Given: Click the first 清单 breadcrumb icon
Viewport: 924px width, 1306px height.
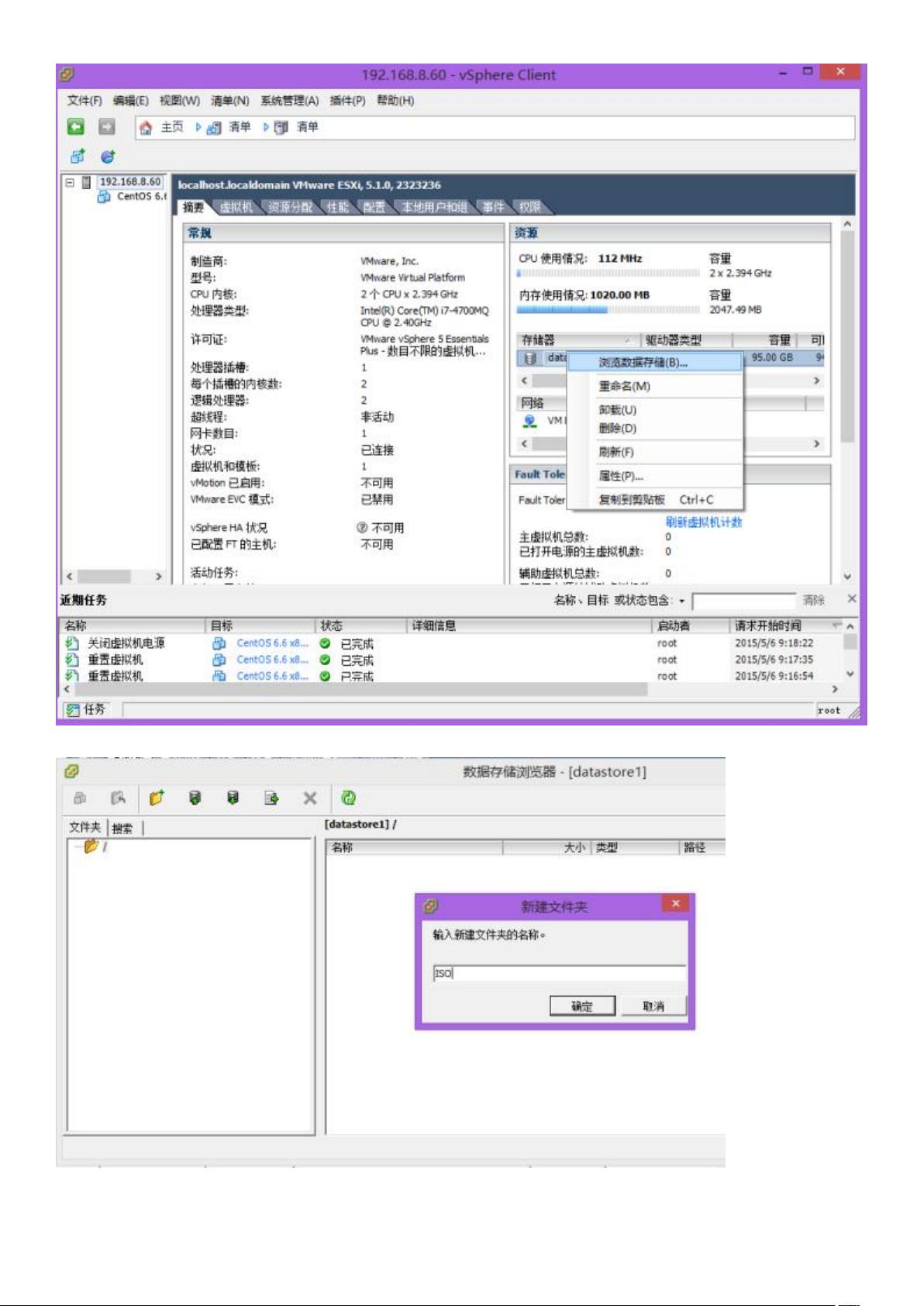Looking at the screenshot, I should pos(215,128).
